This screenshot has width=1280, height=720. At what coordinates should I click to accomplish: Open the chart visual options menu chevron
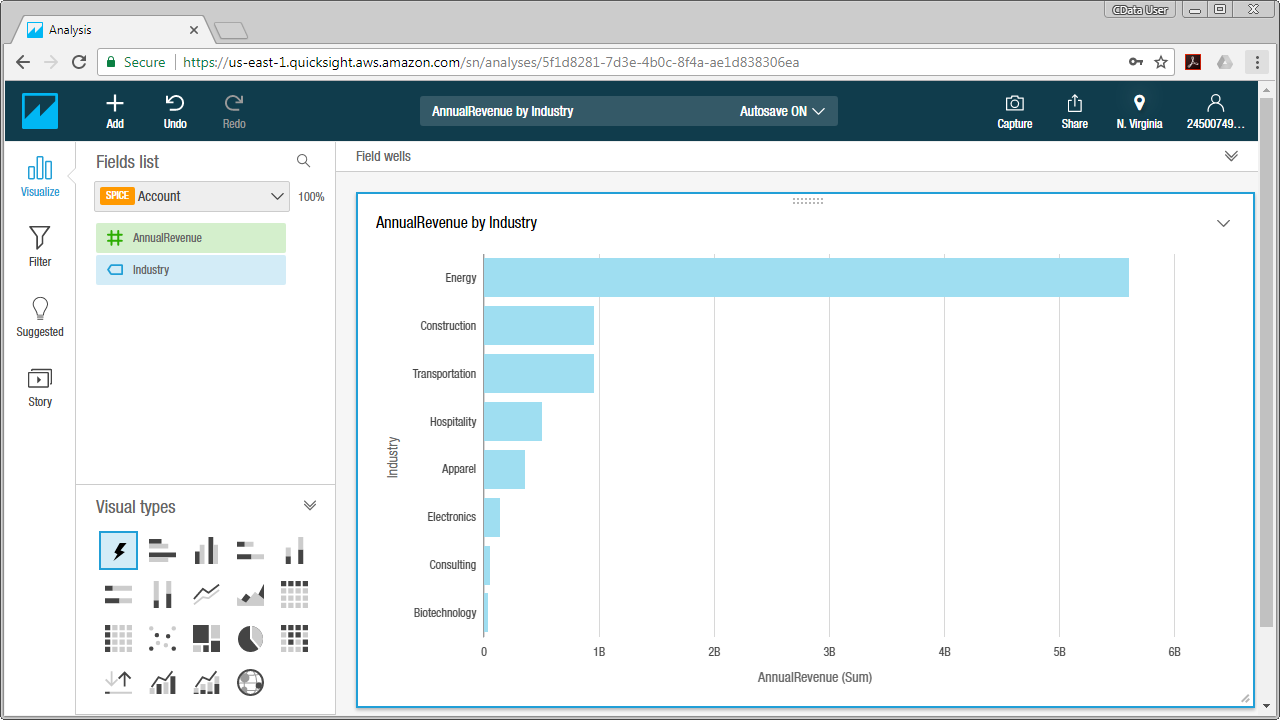tap(1223, 223)
